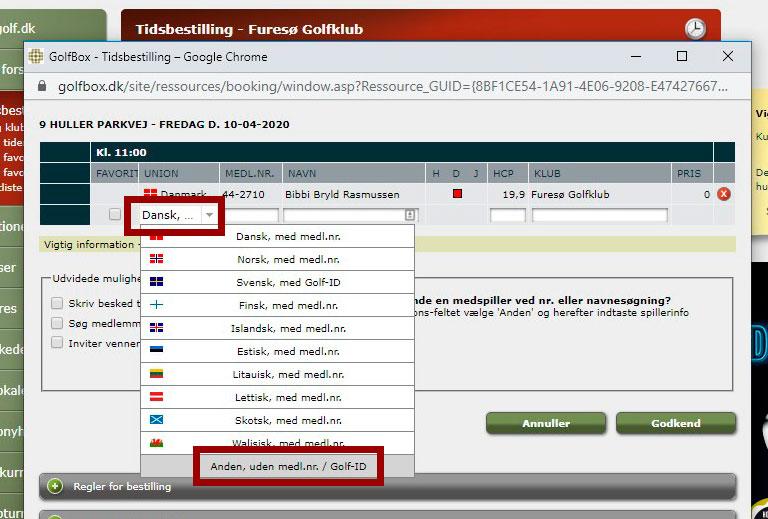The image size is (768, 519).
Task: Click the 'Vigtig information' bar
Action: pos(387,244)
